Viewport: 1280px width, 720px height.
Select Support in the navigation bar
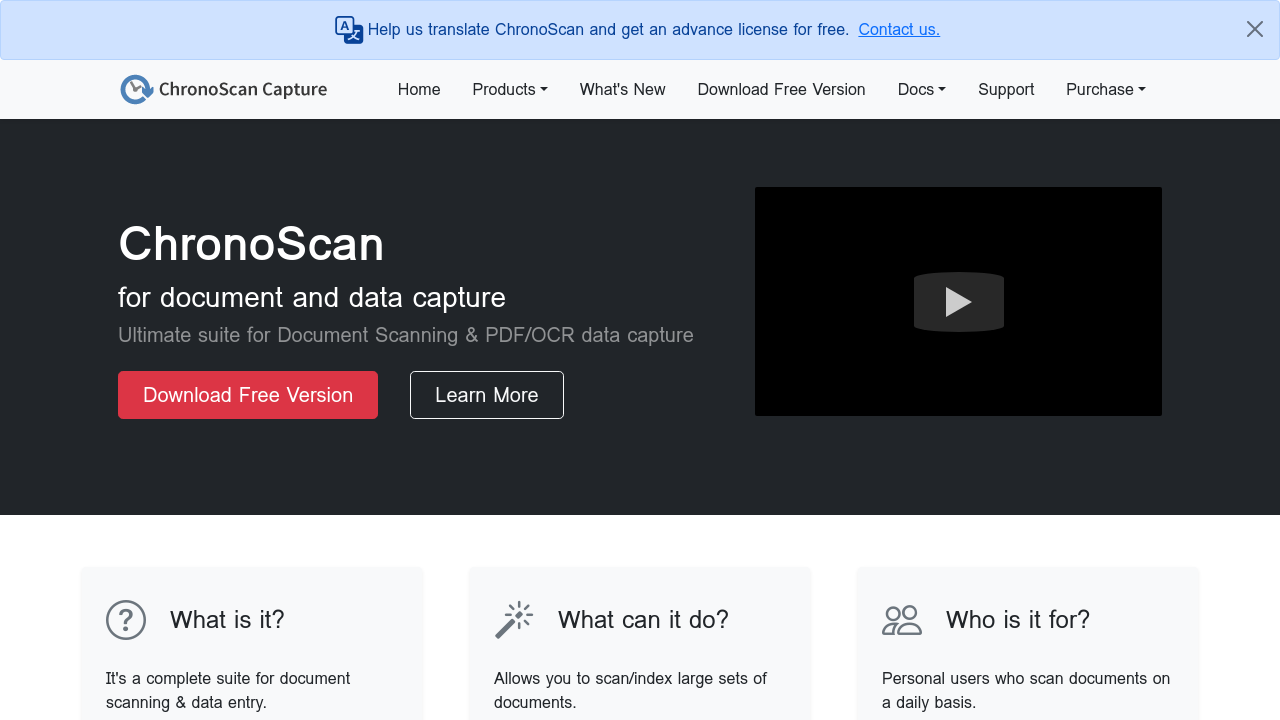click(1006, 90)
